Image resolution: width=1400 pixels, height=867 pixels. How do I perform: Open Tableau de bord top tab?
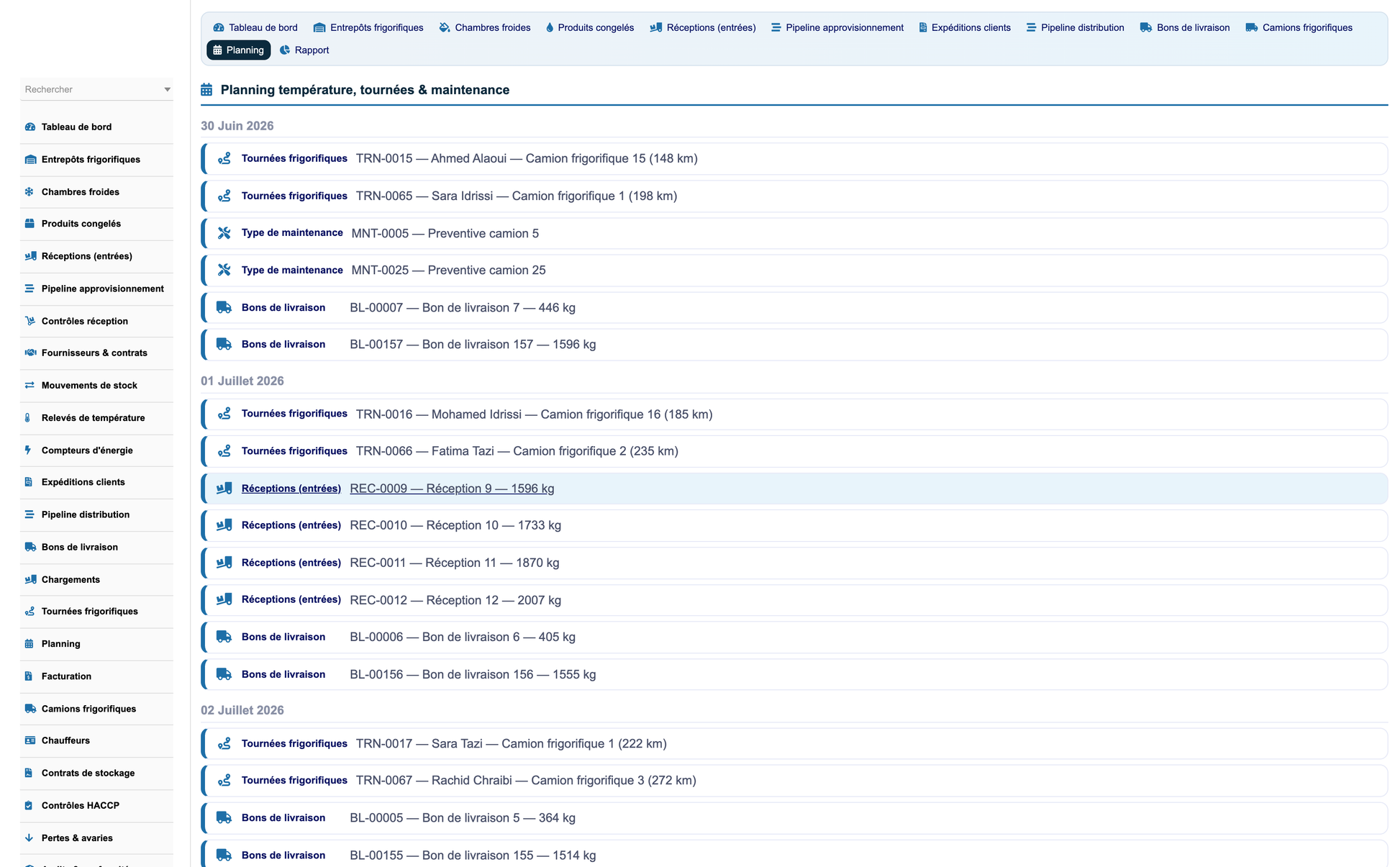pyautogui.click(x=255, y=27)
